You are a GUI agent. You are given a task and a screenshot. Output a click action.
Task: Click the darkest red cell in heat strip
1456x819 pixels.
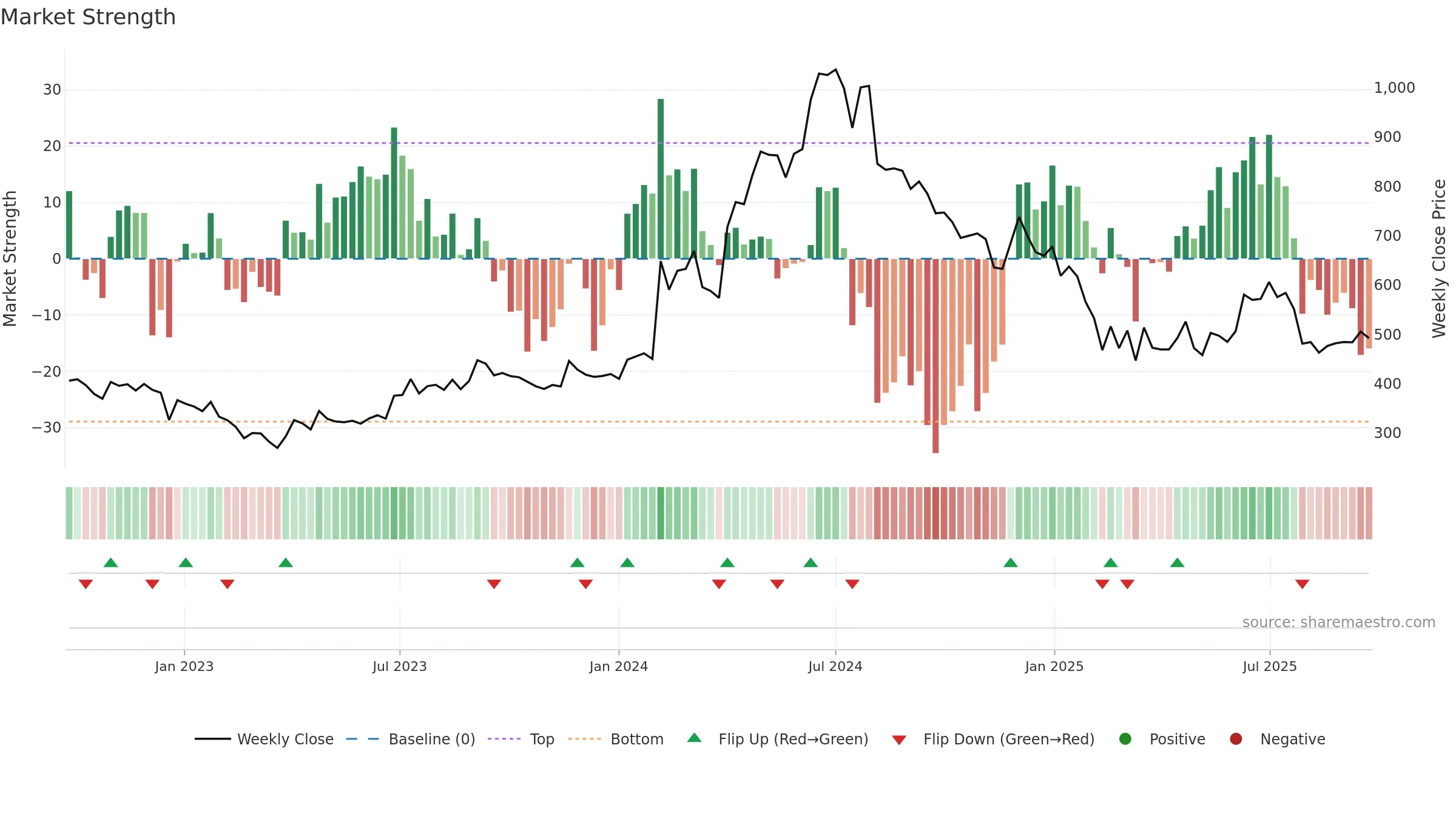935,513
